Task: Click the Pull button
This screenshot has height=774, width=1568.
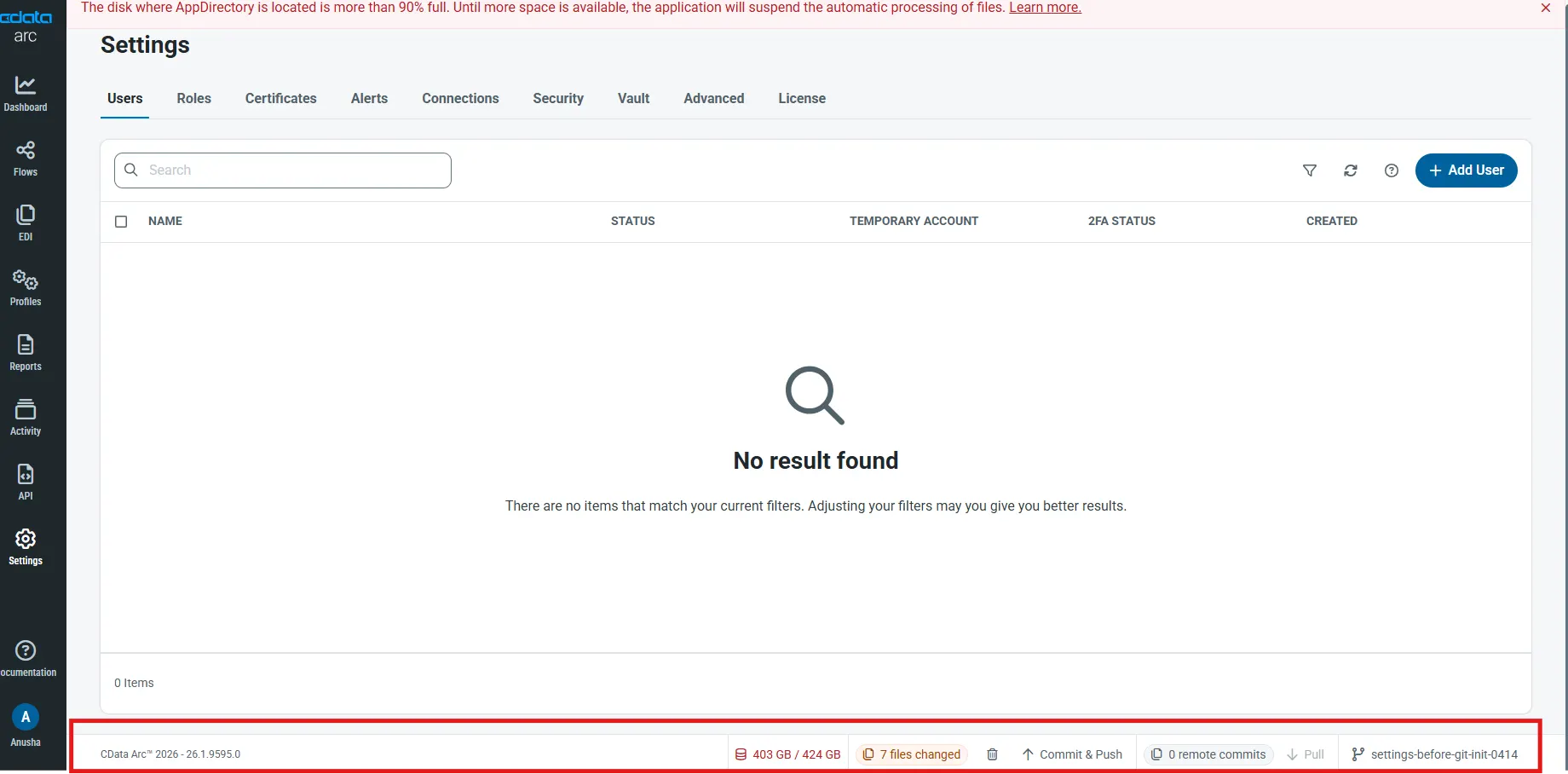Action: click(1306, 754)
